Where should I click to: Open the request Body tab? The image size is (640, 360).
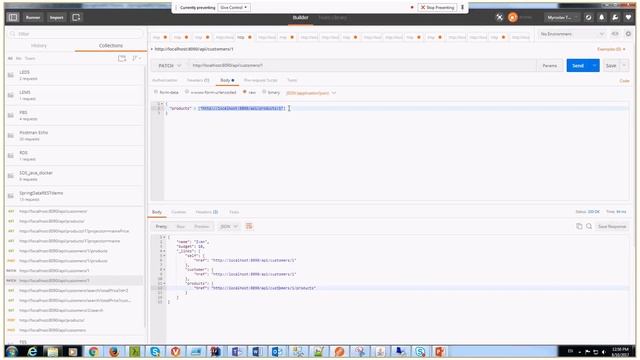click(227, 80)
